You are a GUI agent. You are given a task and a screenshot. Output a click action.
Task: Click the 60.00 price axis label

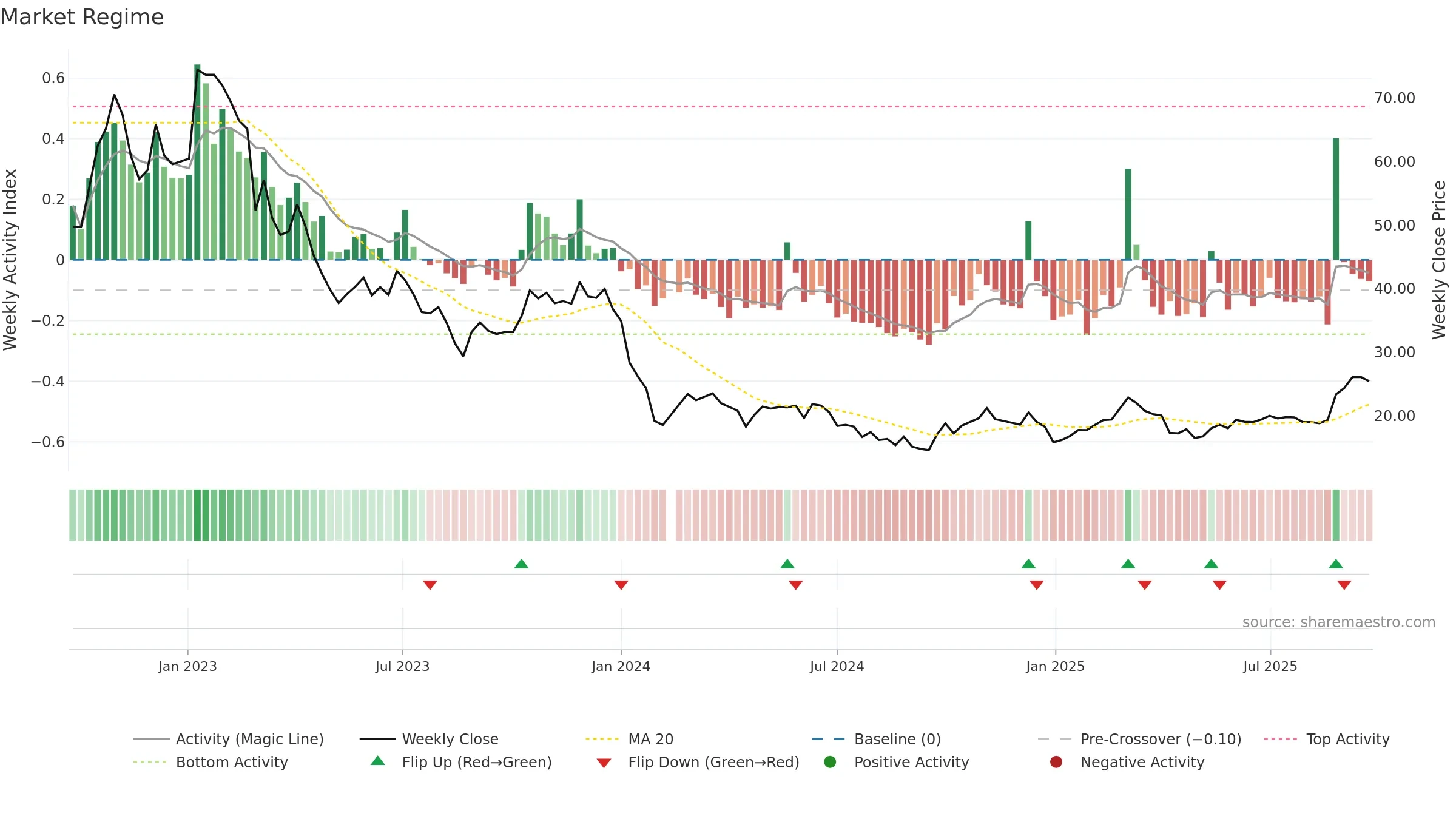(1395, 162)
